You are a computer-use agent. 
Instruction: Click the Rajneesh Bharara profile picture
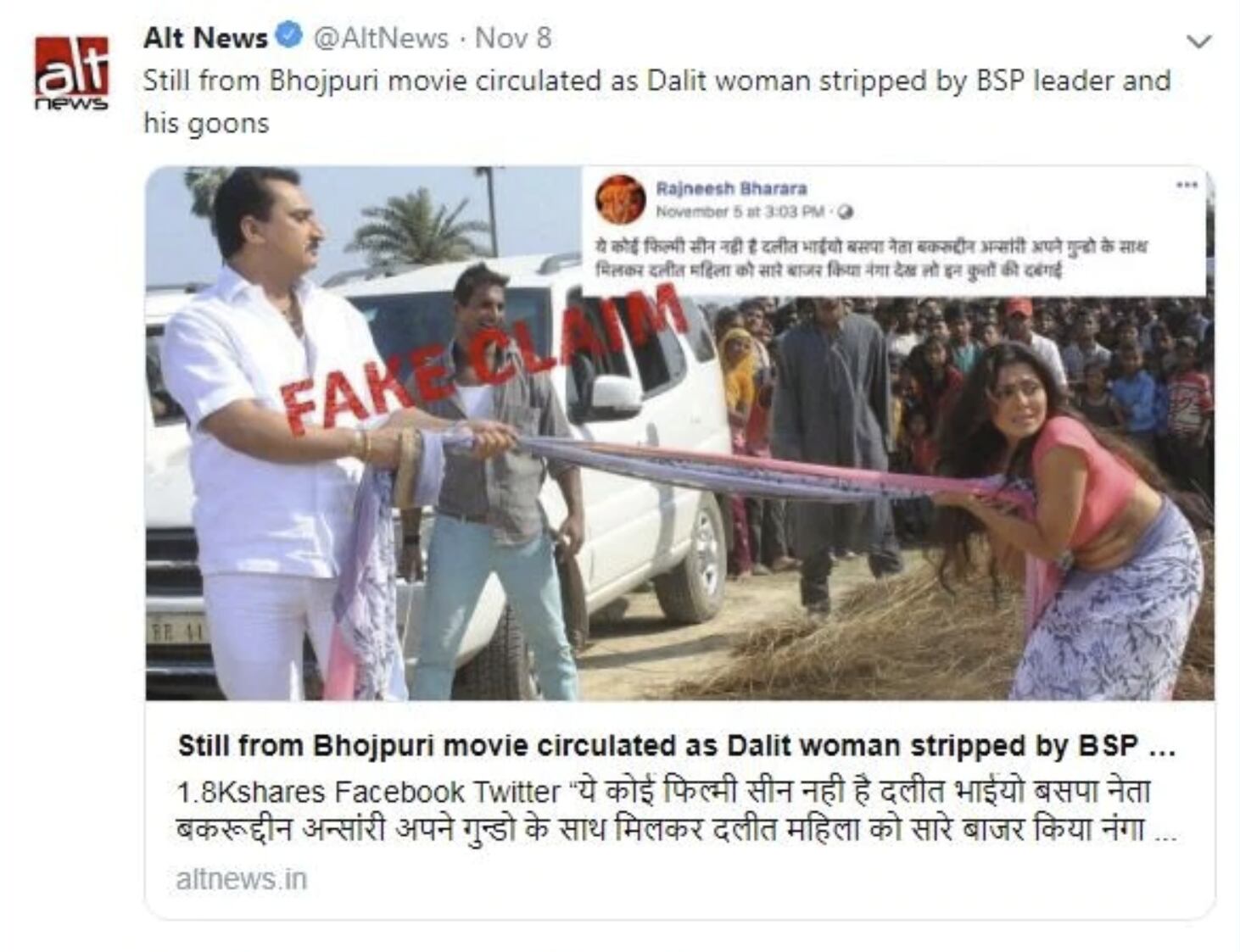620,199
